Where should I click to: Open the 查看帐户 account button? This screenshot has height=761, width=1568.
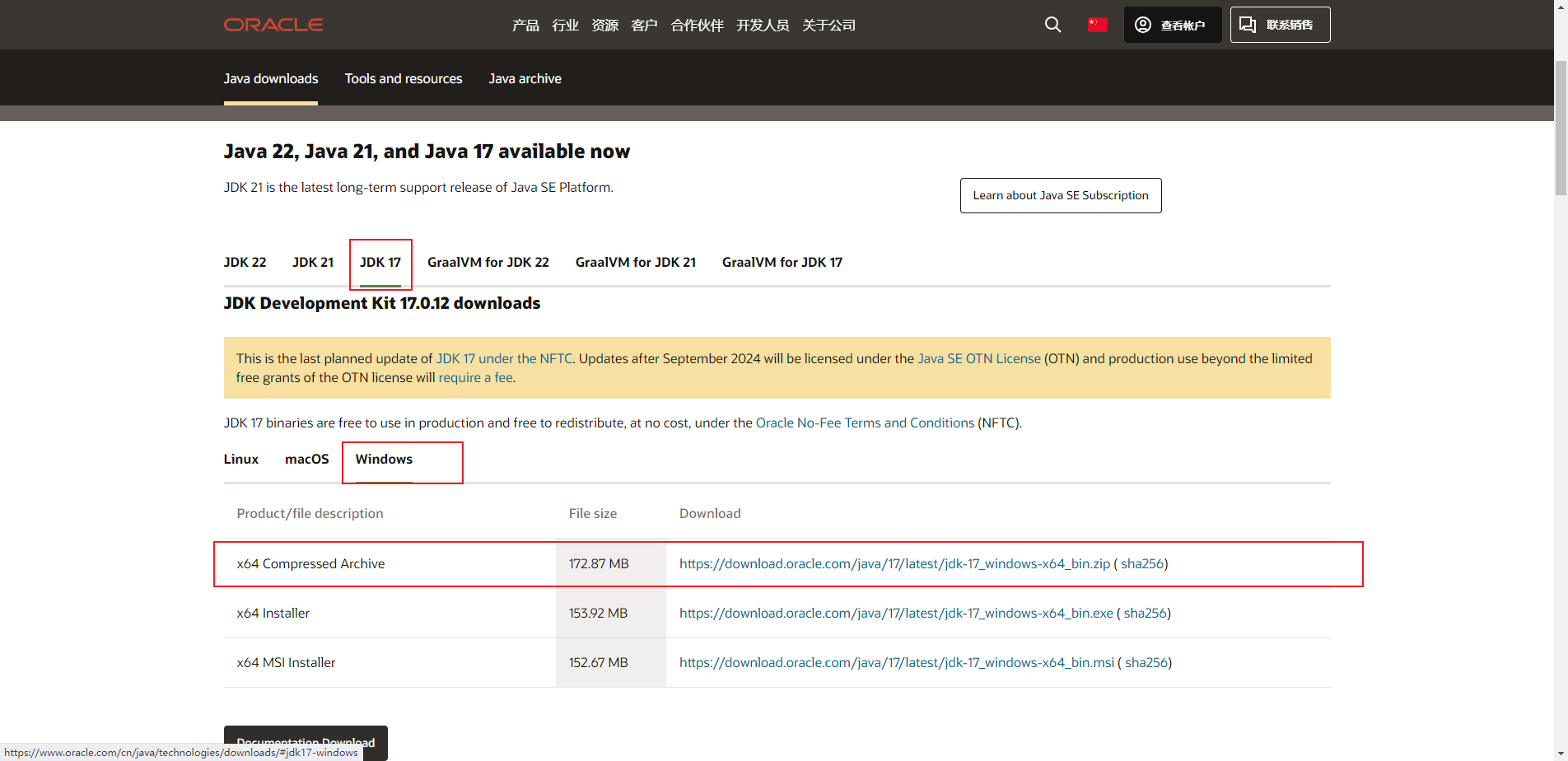click(x=1173, y=25)
